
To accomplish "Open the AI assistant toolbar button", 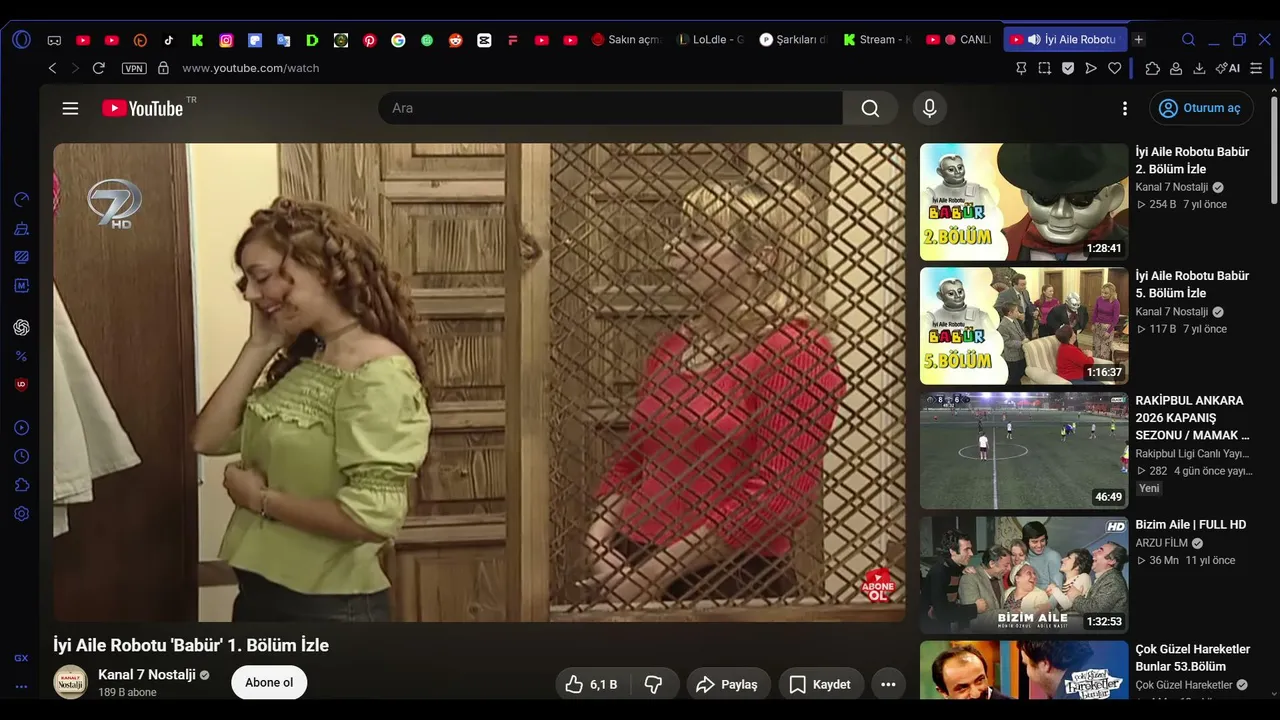I will point(1228,68).
